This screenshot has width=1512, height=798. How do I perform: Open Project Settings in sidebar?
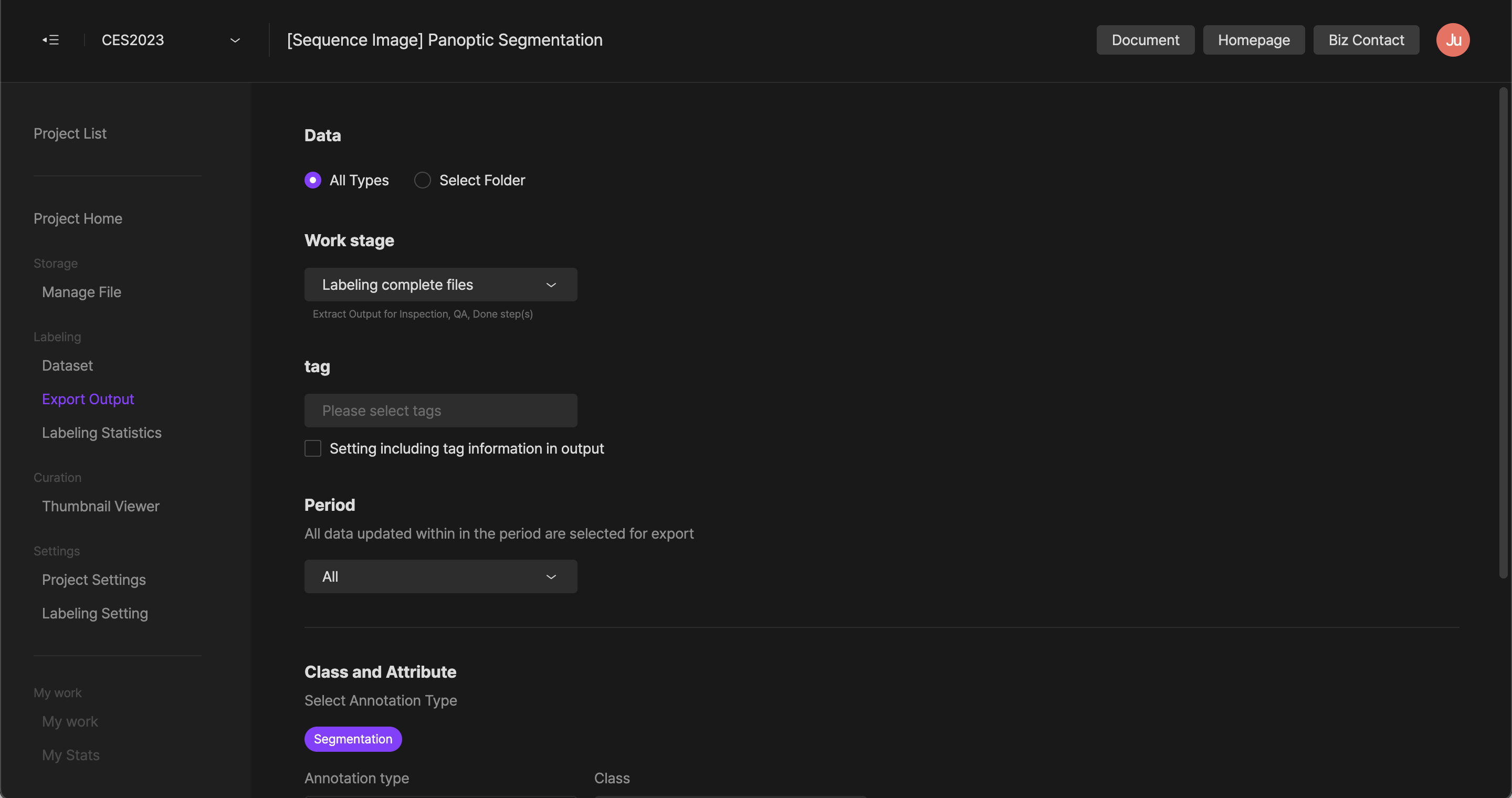[x=94, y=580]
